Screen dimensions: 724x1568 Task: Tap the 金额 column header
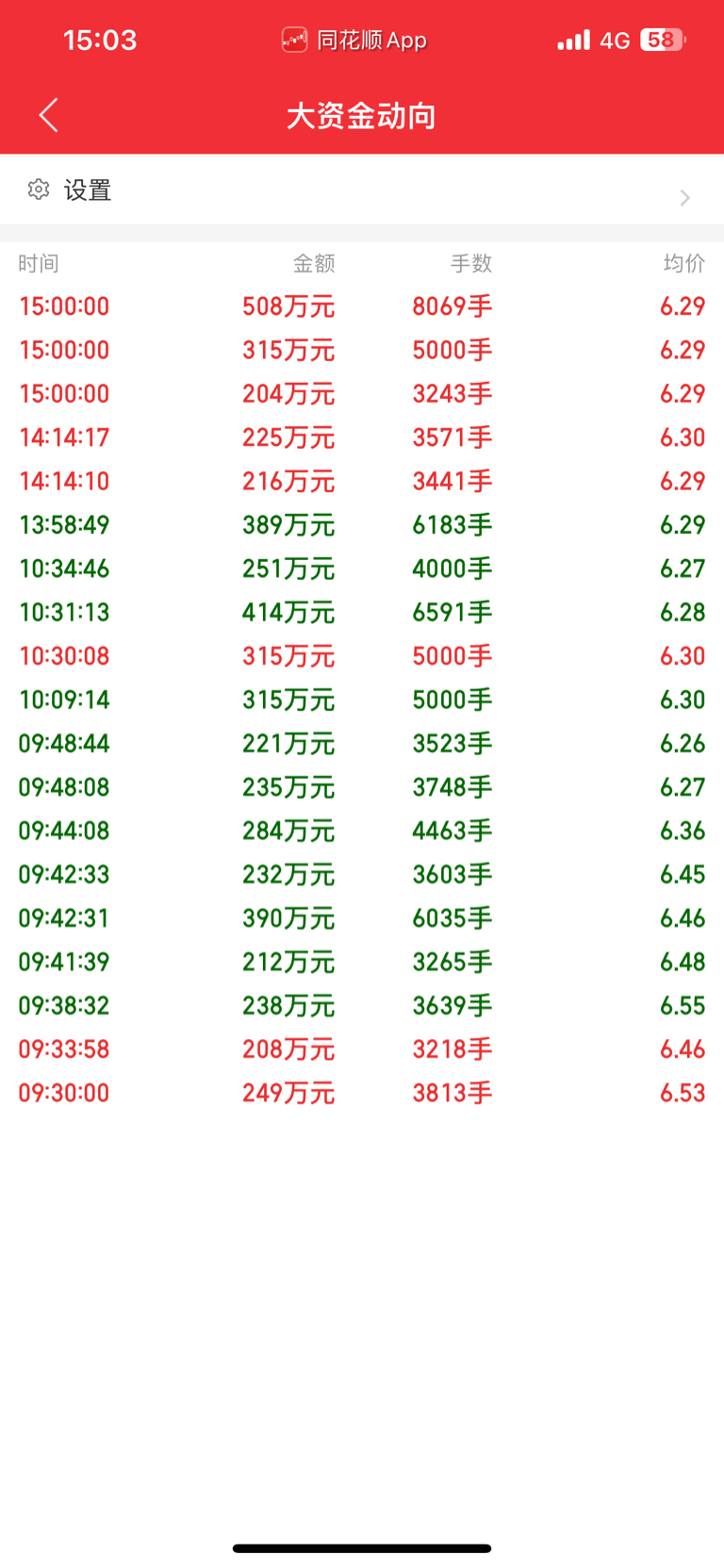[314, 263]
